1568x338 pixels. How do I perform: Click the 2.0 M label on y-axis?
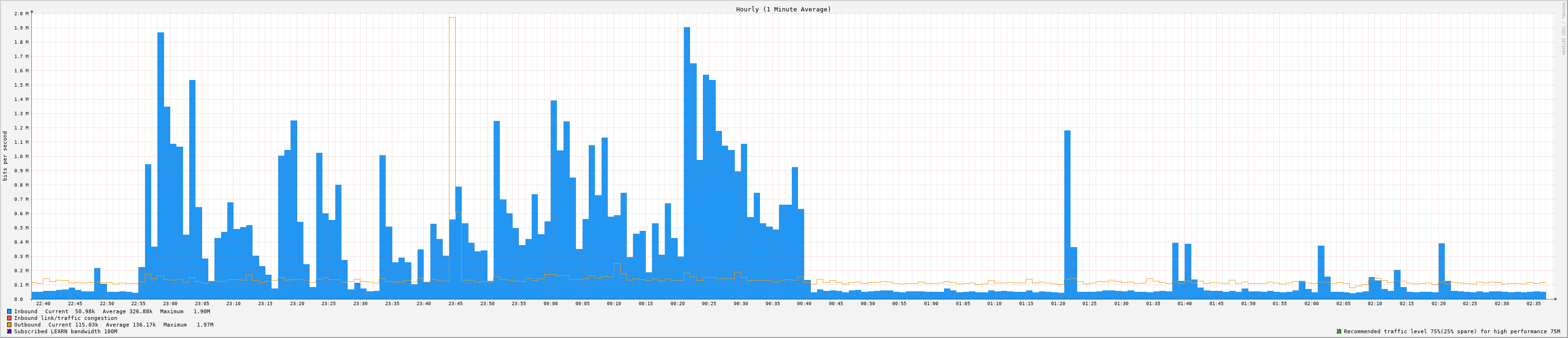coord(21,13)
